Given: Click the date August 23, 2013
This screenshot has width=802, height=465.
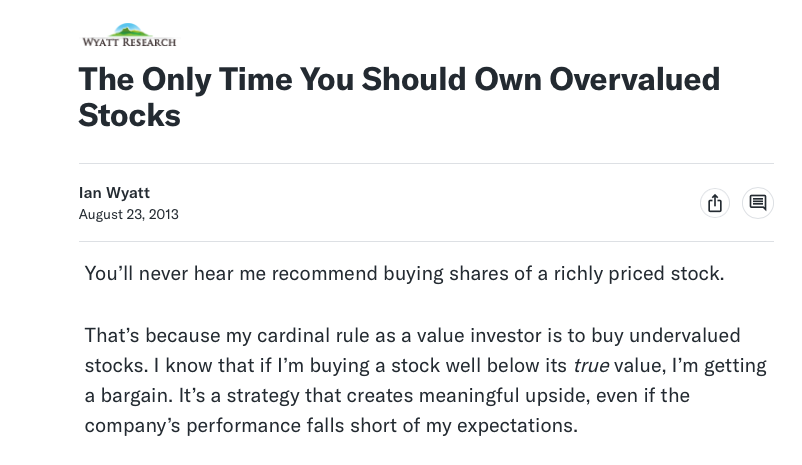Looking at the screenshot, I should 128,214.
